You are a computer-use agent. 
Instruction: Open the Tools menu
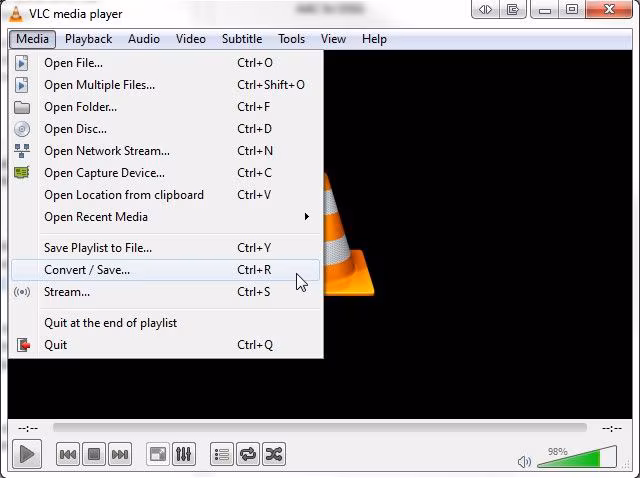click(x=291, y=39)
